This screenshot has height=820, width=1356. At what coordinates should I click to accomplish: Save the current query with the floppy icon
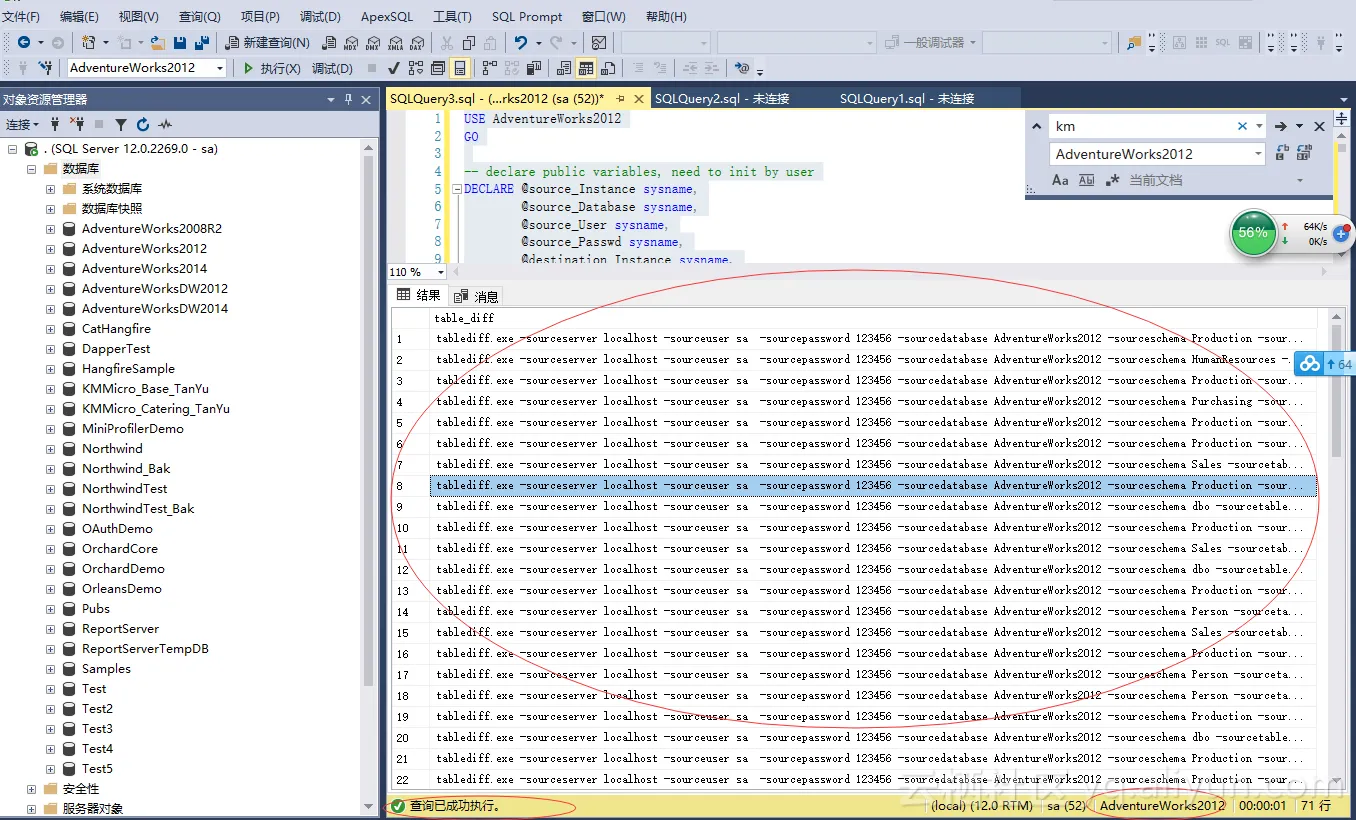180,42
